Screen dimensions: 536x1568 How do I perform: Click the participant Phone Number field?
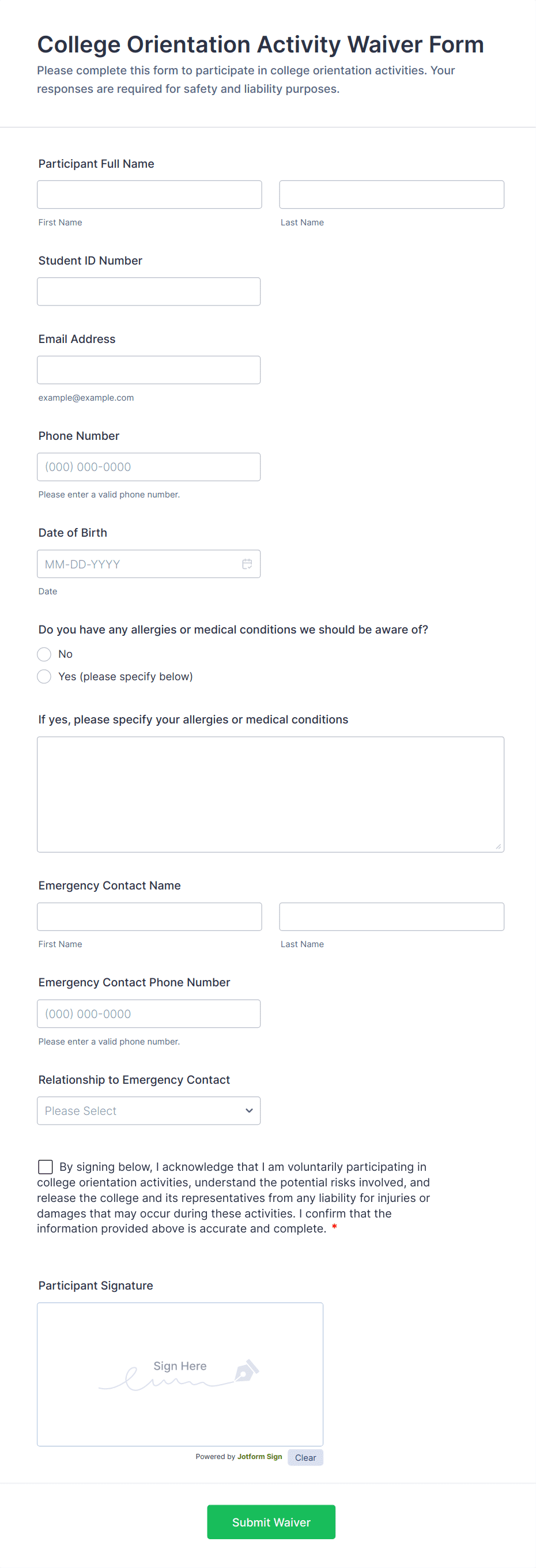pyautogui.click(x=149, y=467)
